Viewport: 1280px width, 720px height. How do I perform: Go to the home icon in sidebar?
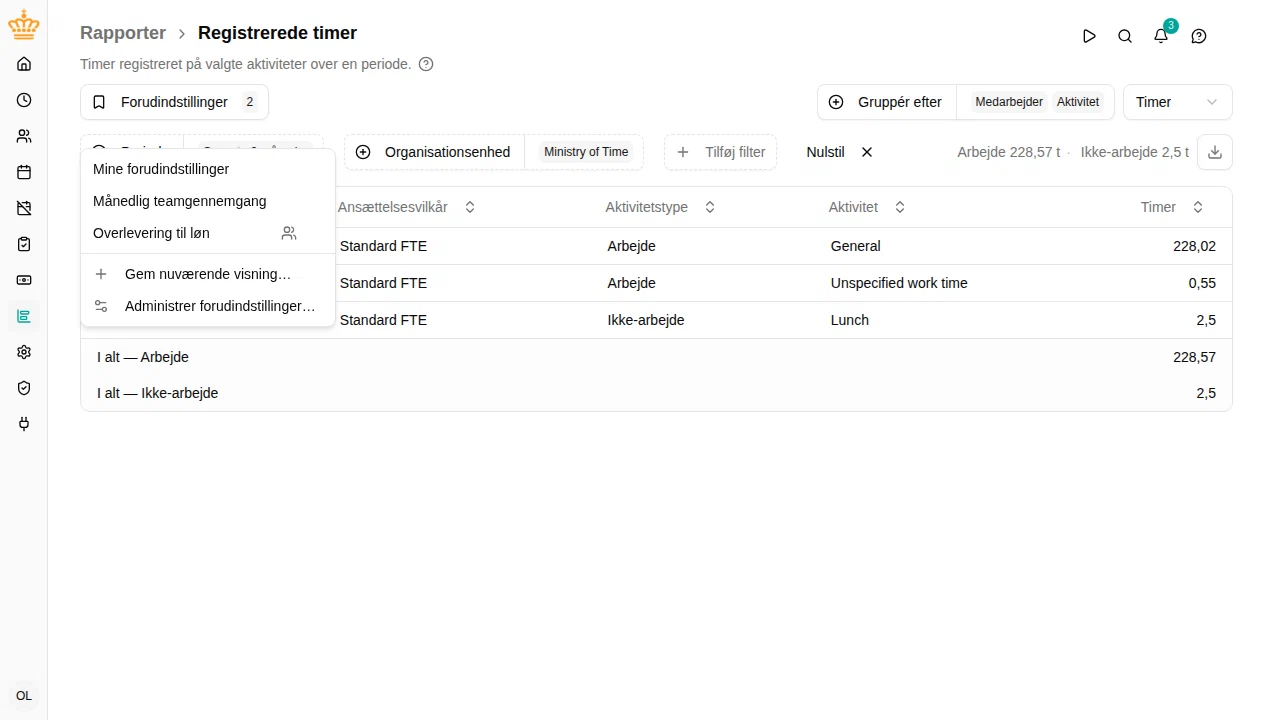click(x=24, y=64)
